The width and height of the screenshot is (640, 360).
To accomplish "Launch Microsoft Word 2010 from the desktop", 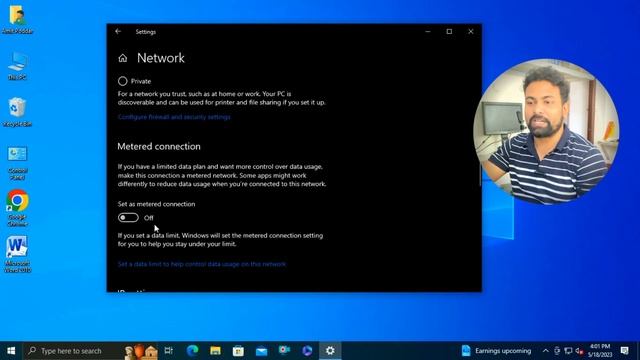I will coord(17,255).
